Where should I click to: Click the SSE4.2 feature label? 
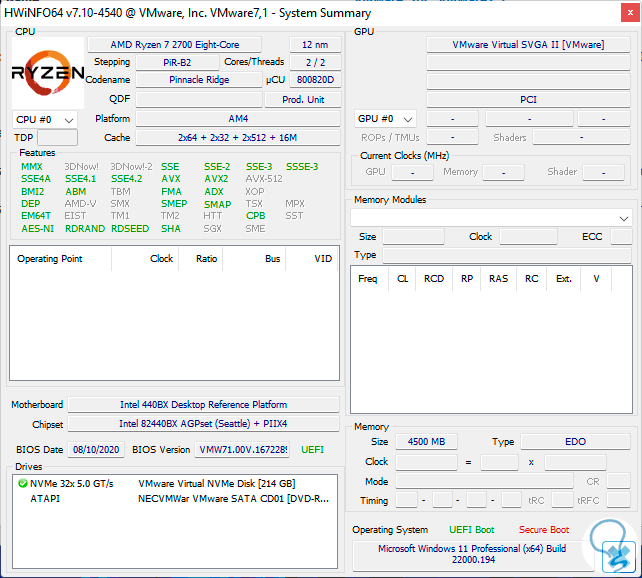[127, 179]
